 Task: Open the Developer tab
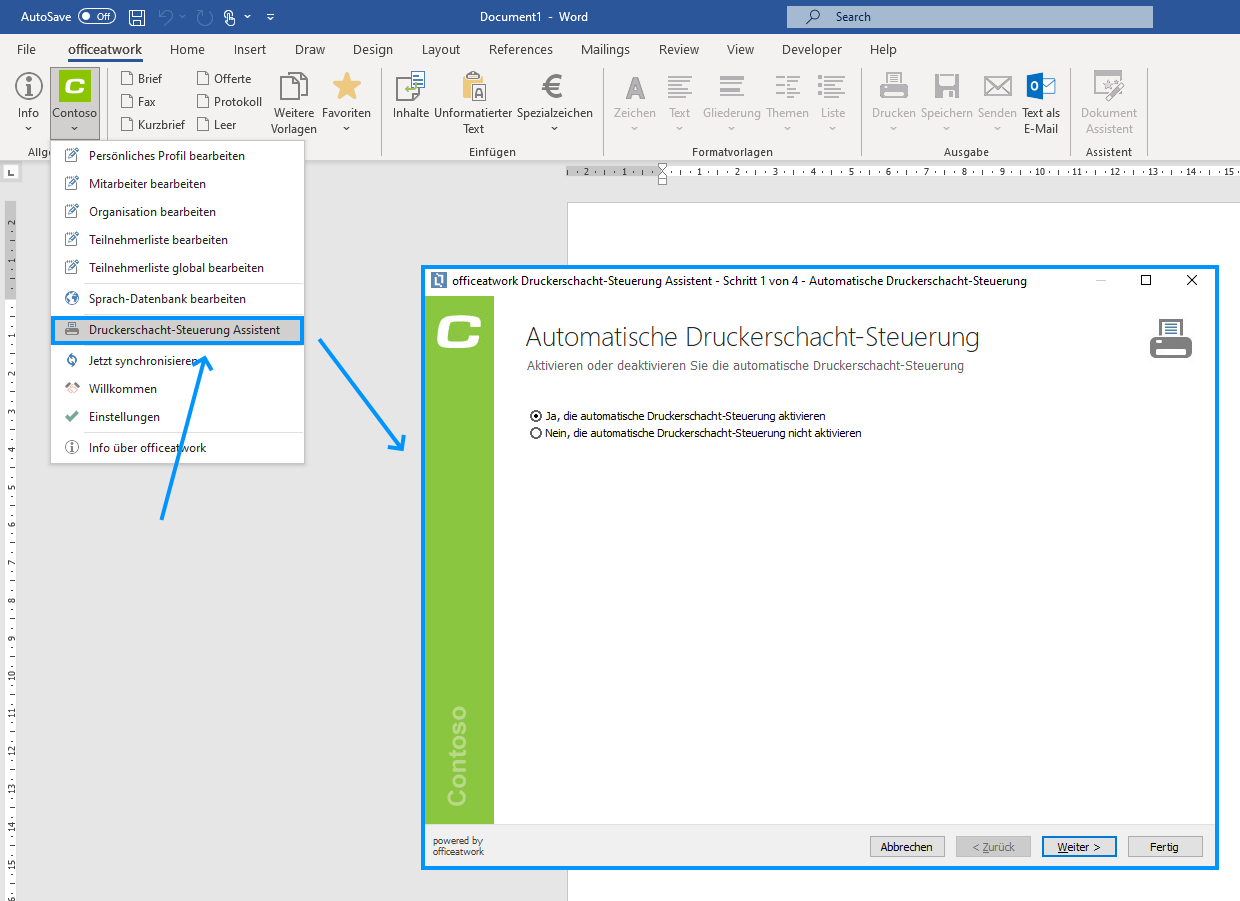tap(812, 49)
